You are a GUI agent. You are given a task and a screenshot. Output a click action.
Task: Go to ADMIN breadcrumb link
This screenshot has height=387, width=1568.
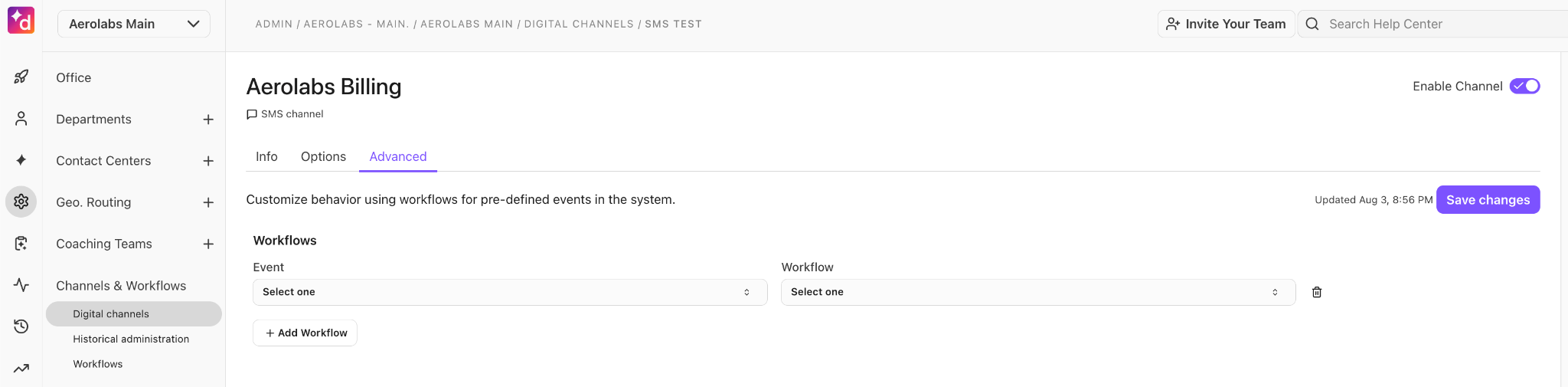click(x=274, y=24)
